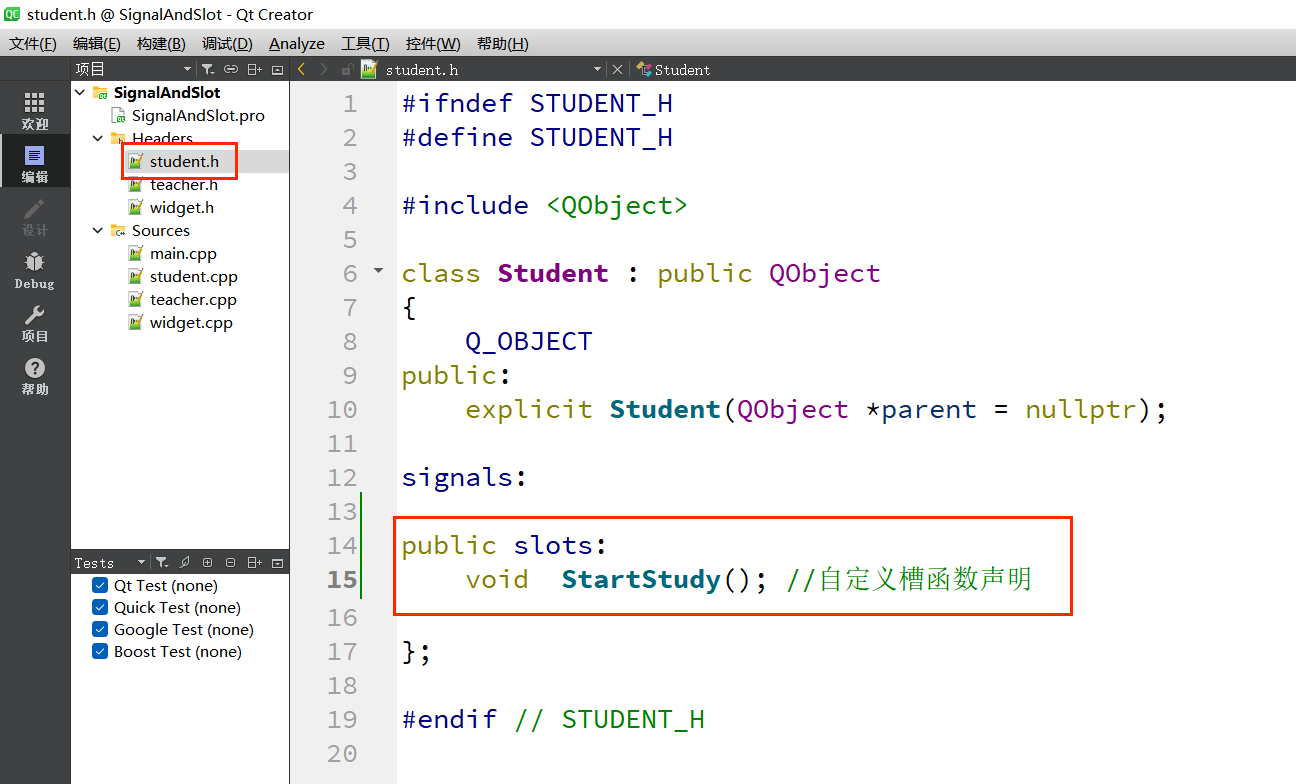Click '#include <QObject>' line in editor

click(x=545, y=205)
